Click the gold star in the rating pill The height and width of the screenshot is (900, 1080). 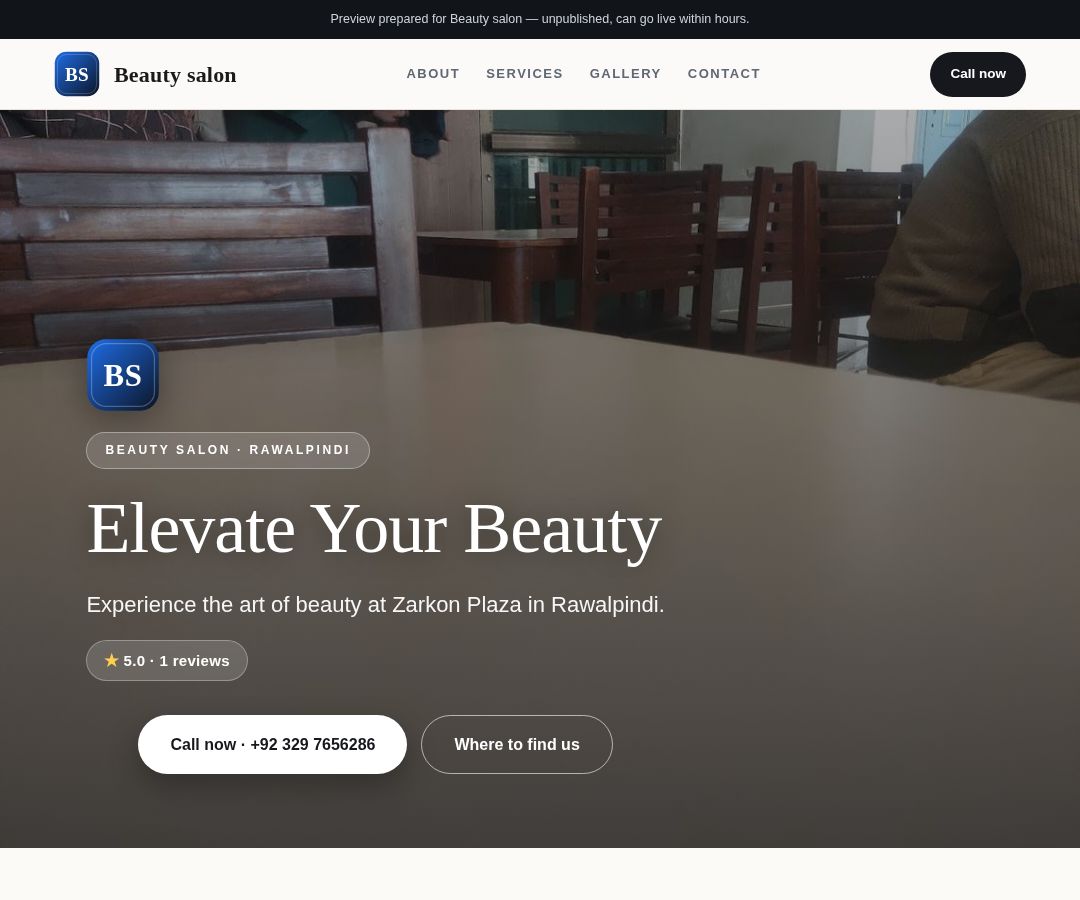pyautogui.click(x=112, y=660)
